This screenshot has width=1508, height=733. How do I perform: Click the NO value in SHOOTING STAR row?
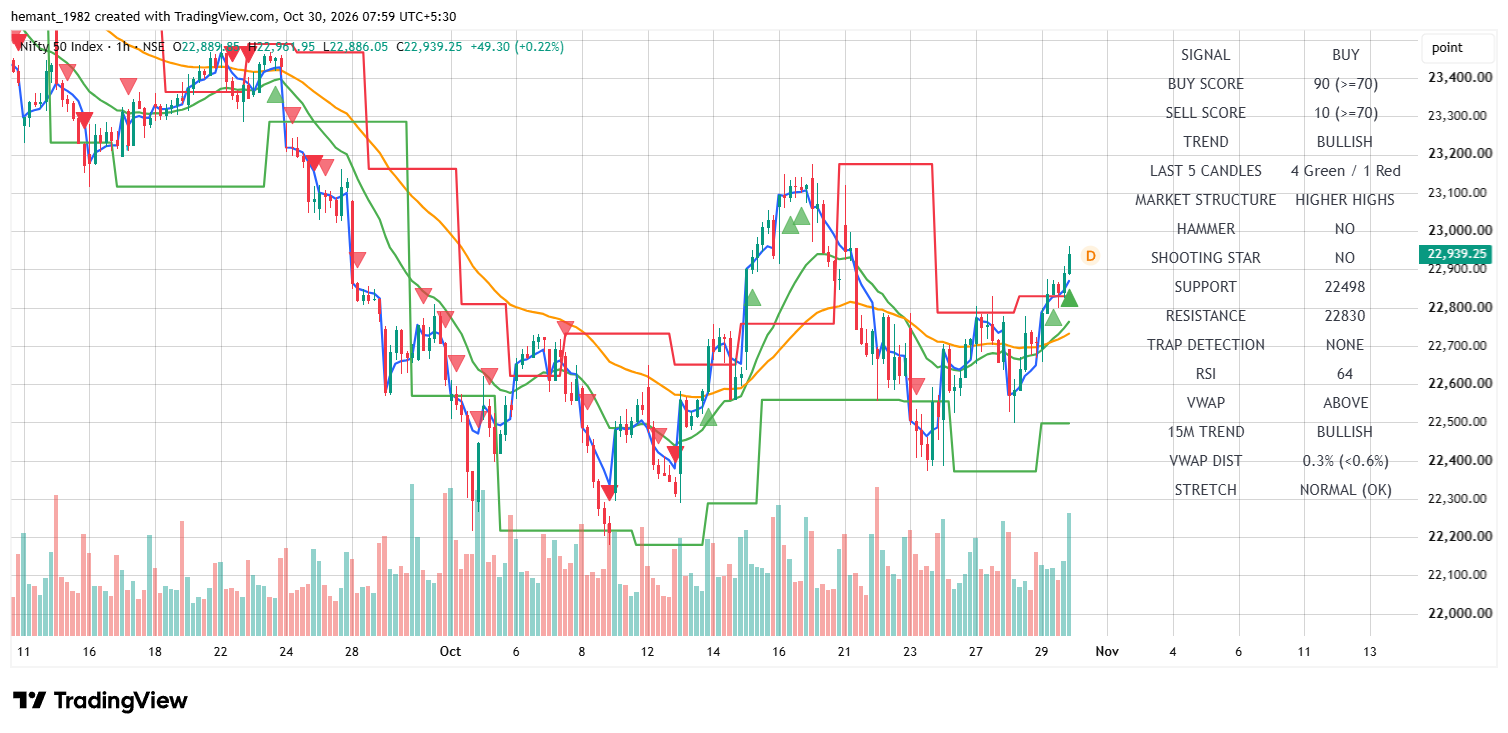pos(1345,258)
